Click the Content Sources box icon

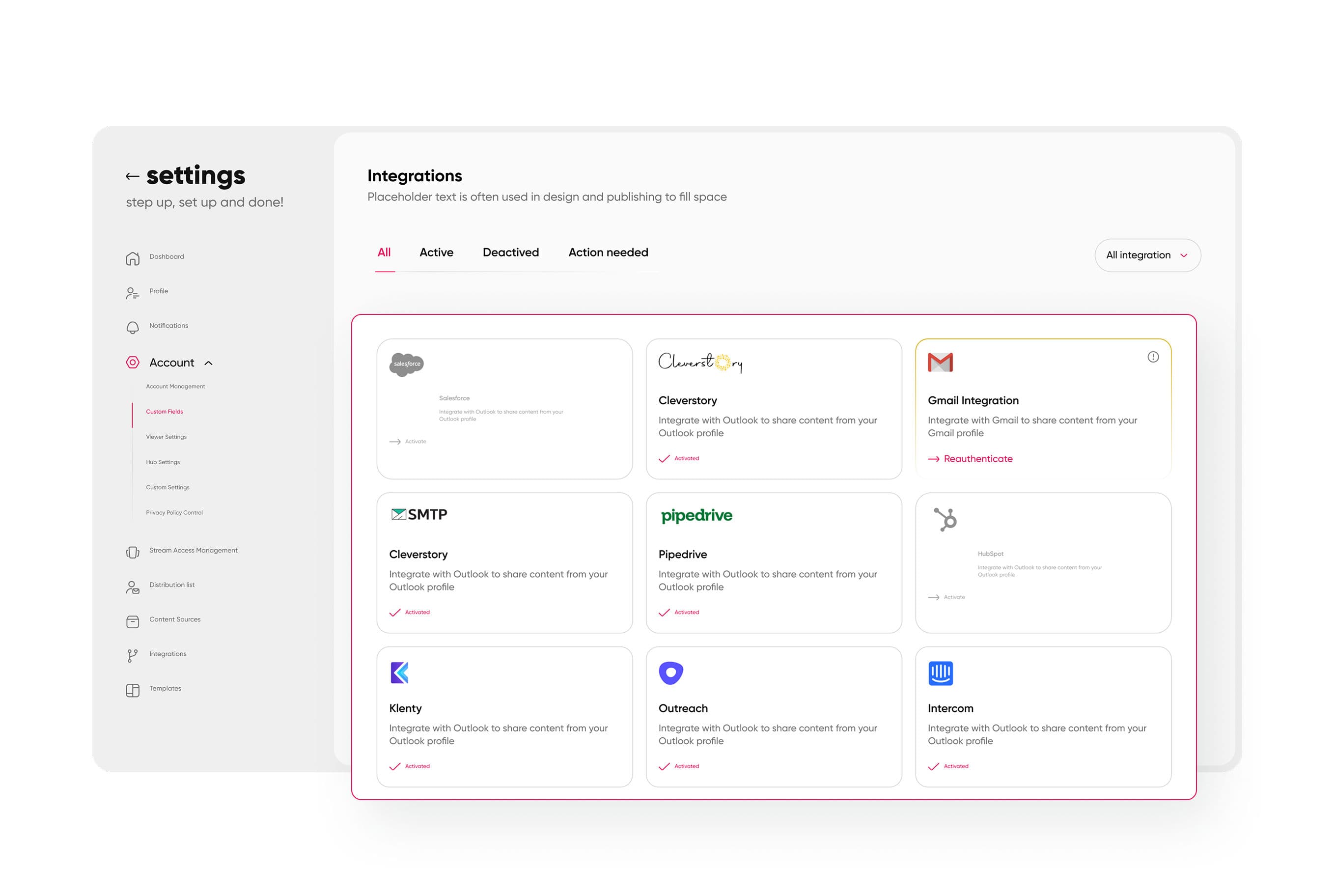click(x=133, y=622)
